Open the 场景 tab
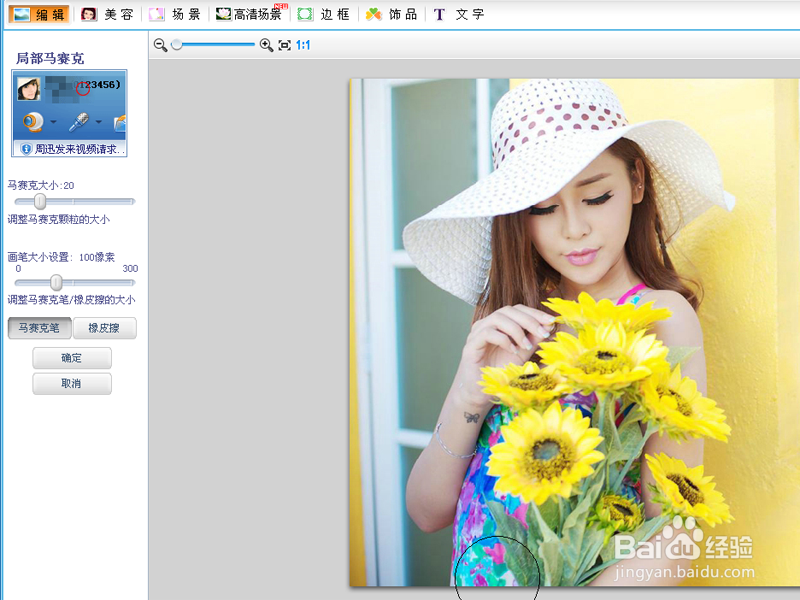The width and height of the screenshot is (800, 600). pos(174,14)
